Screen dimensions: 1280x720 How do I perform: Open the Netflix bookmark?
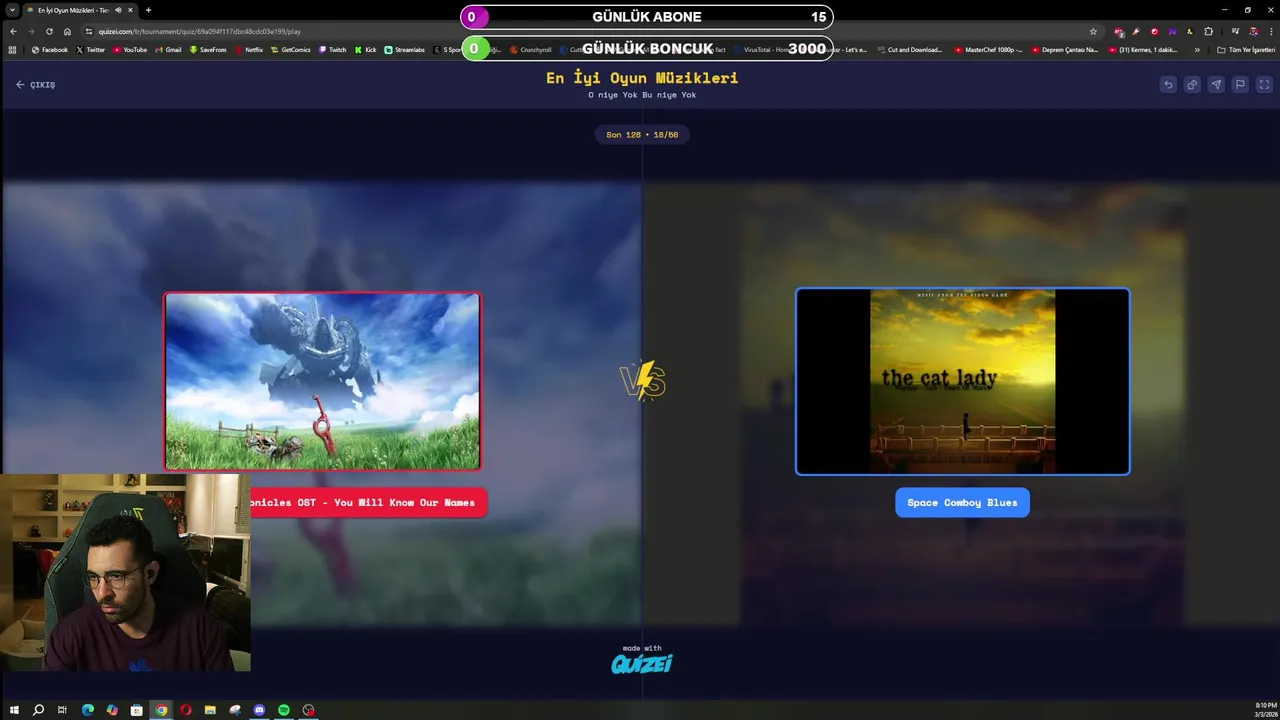coord(249,49)
